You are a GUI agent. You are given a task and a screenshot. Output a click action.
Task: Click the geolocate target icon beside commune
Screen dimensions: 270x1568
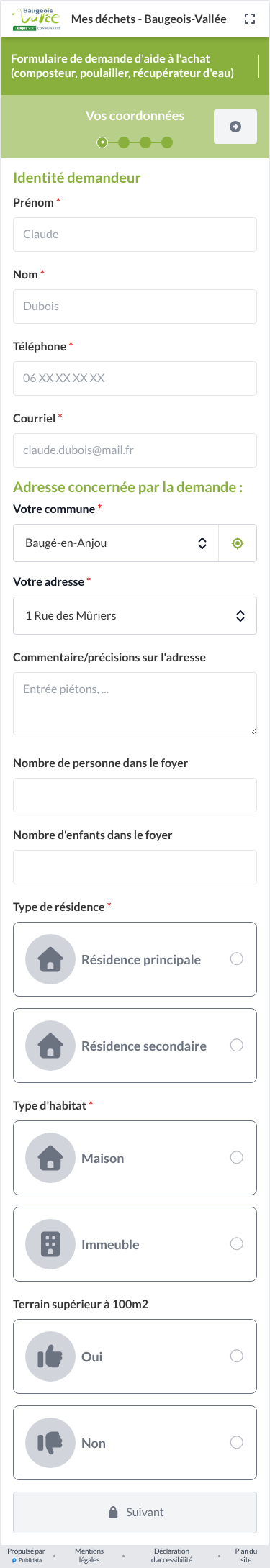238,543
